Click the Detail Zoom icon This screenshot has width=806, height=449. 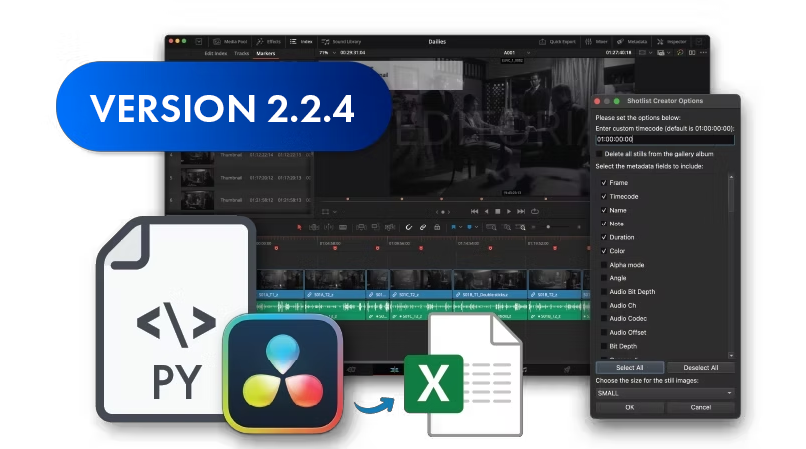507,227
